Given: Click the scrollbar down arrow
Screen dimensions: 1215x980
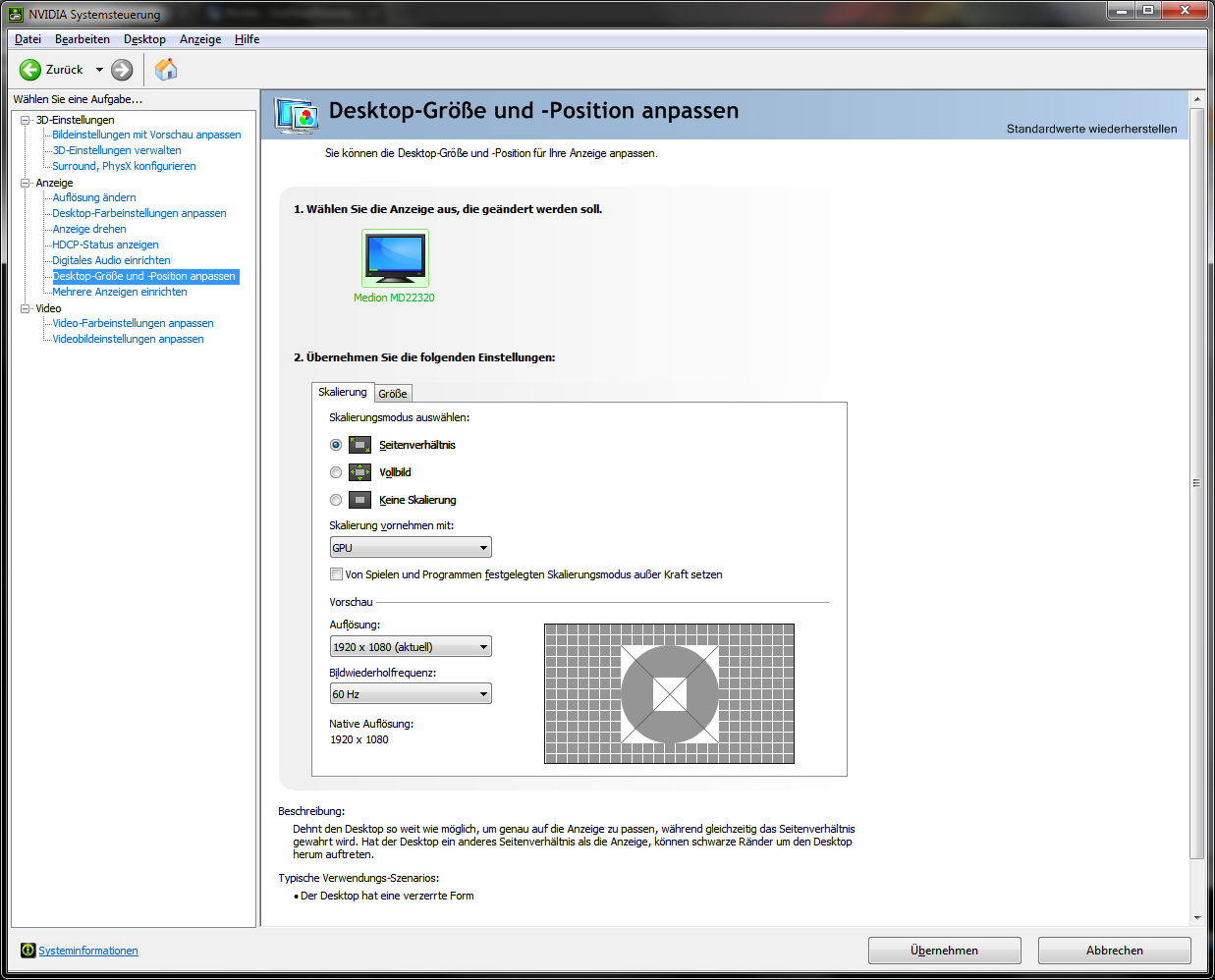Looking at the screenshot, I should click(x=1196, y=918).
